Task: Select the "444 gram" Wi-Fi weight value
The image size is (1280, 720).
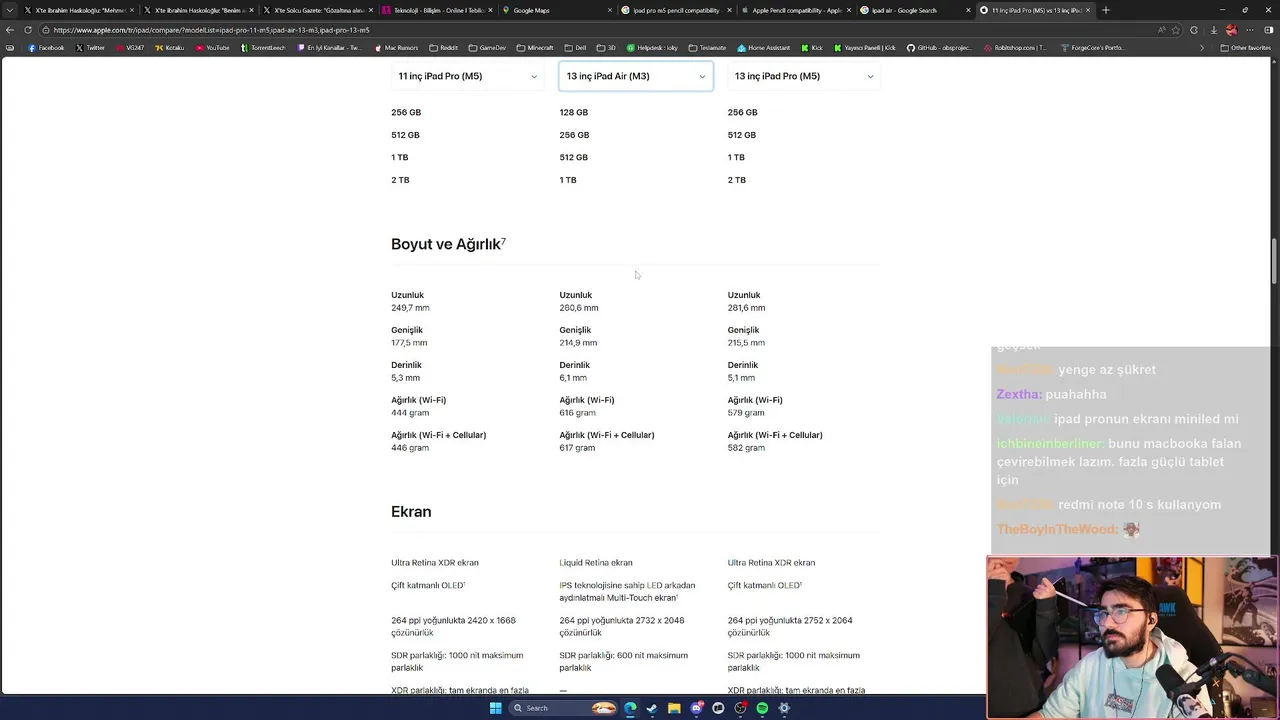Action: pyautogui.click(x=410, y=413)
